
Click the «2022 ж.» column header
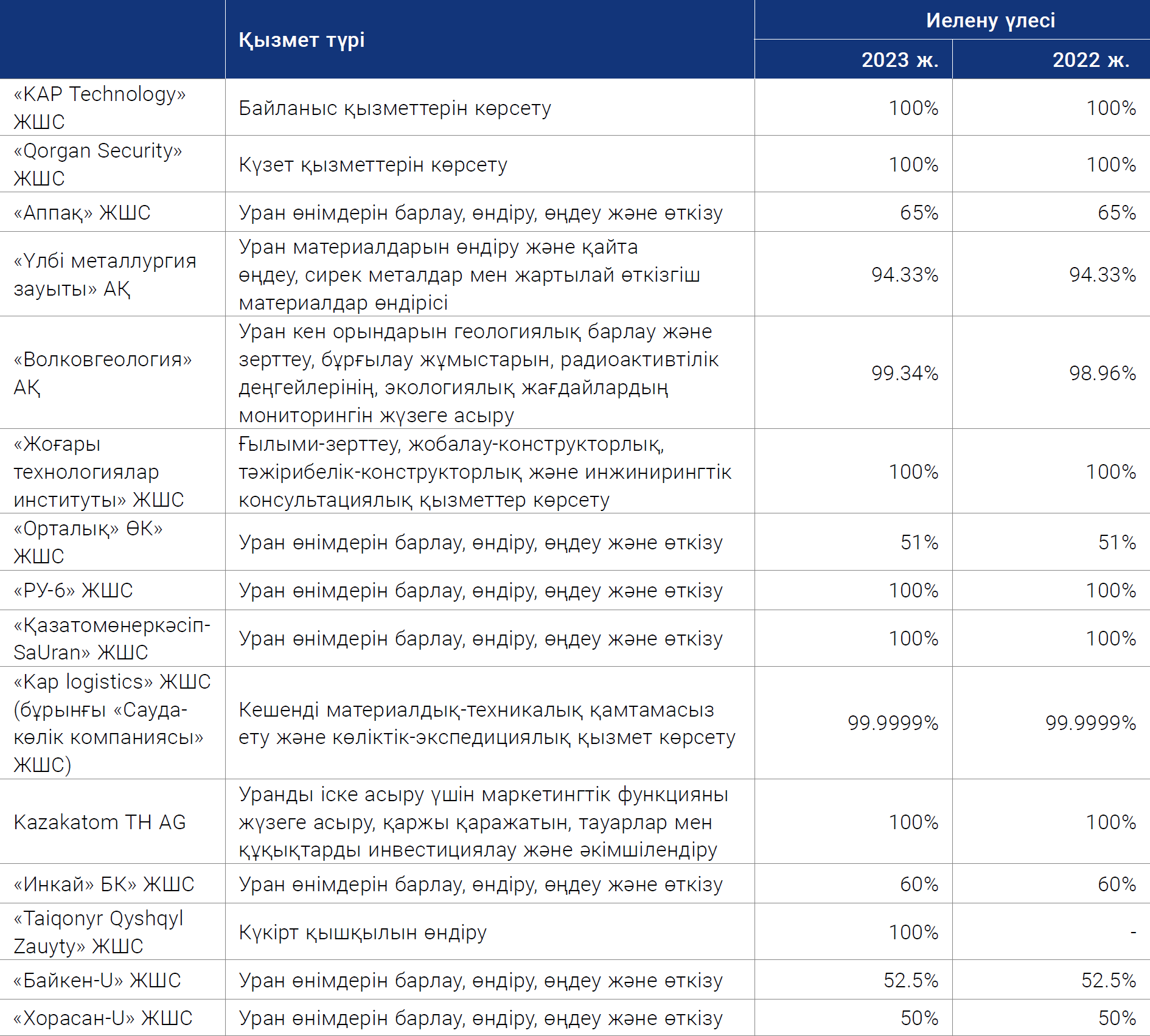coord(1092,60)
